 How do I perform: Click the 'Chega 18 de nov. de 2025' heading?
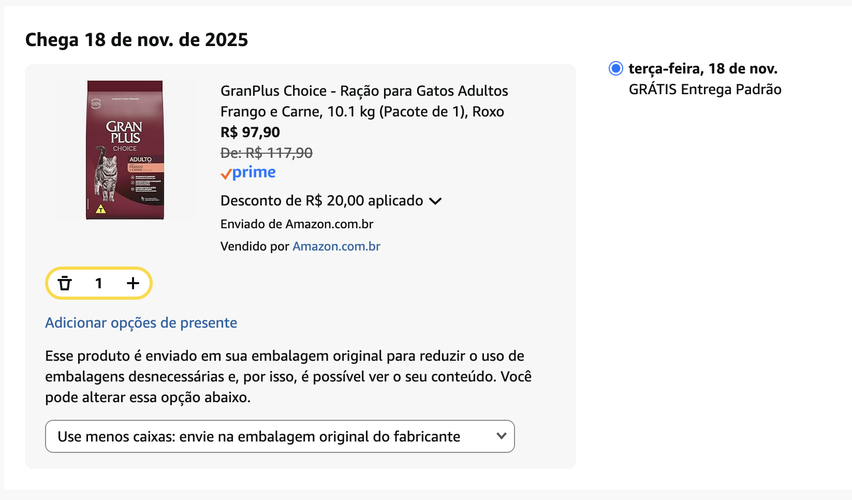(136, 40)
